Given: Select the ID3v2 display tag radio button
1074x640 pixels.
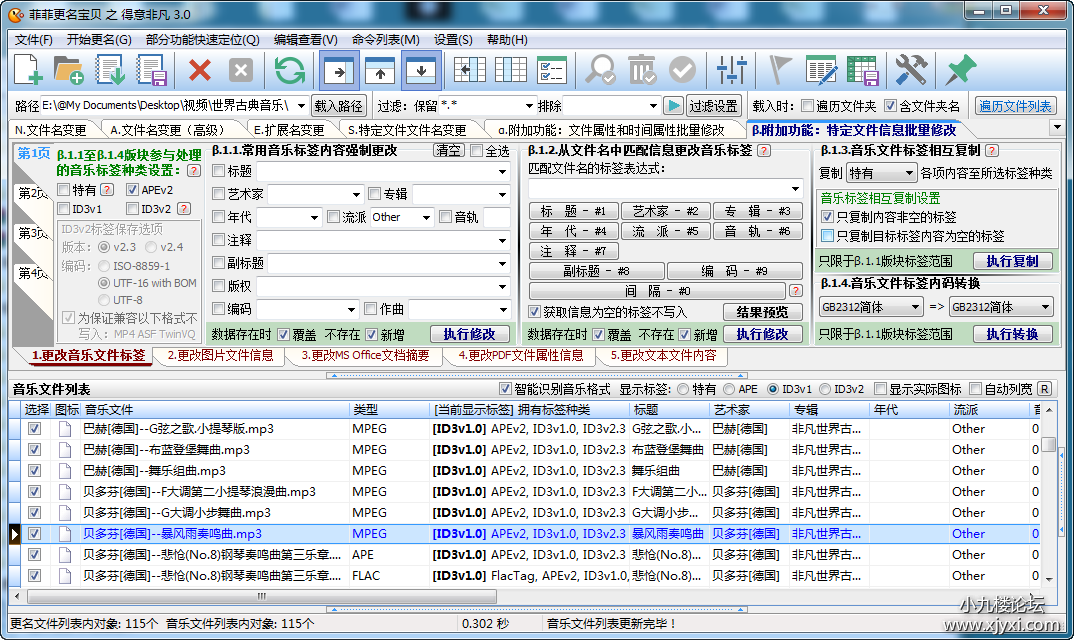Looking at the screenshot, I should click(824, 389).
